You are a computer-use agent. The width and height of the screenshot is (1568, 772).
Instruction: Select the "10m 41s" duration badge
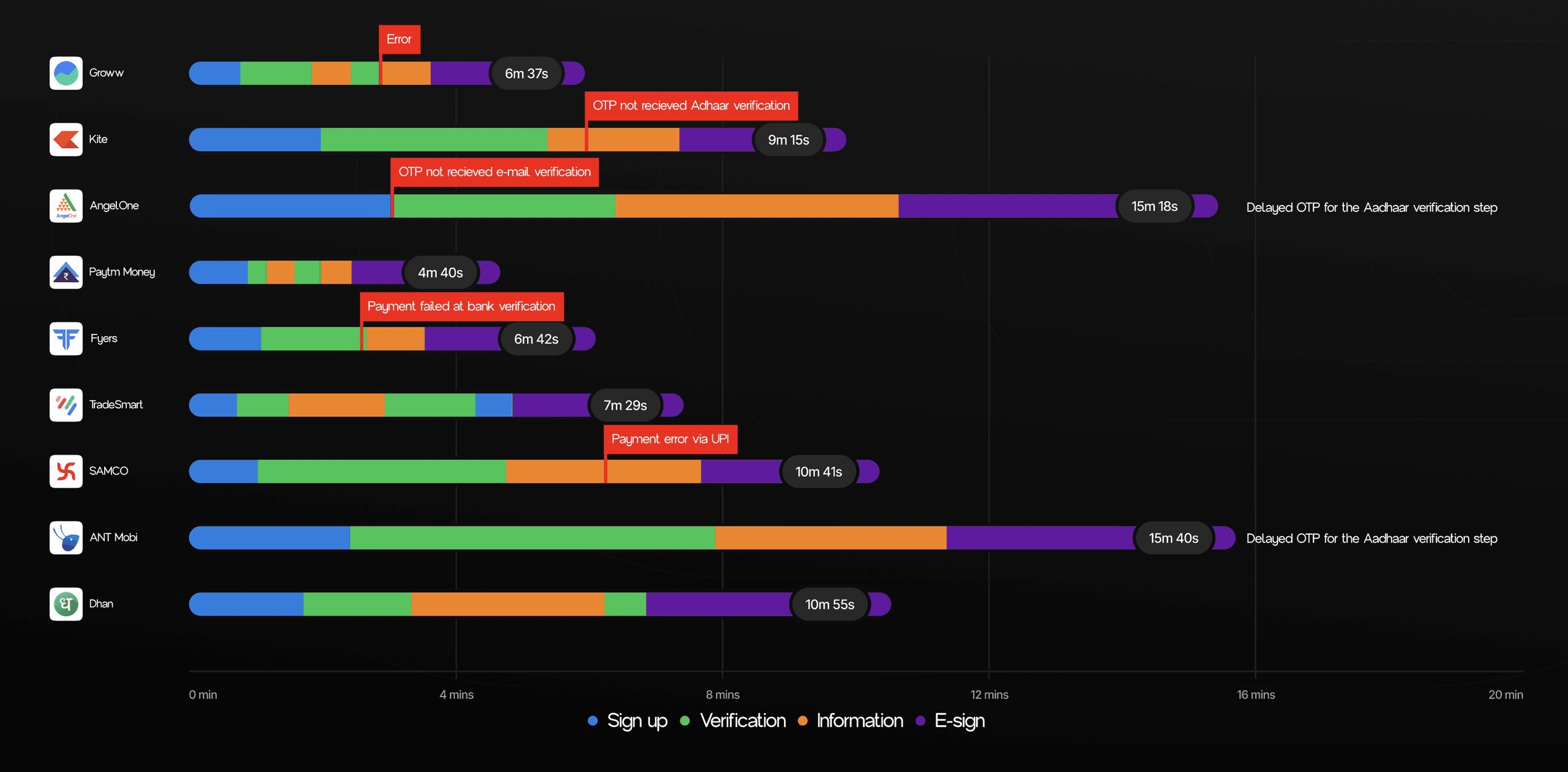click(819, 471)
